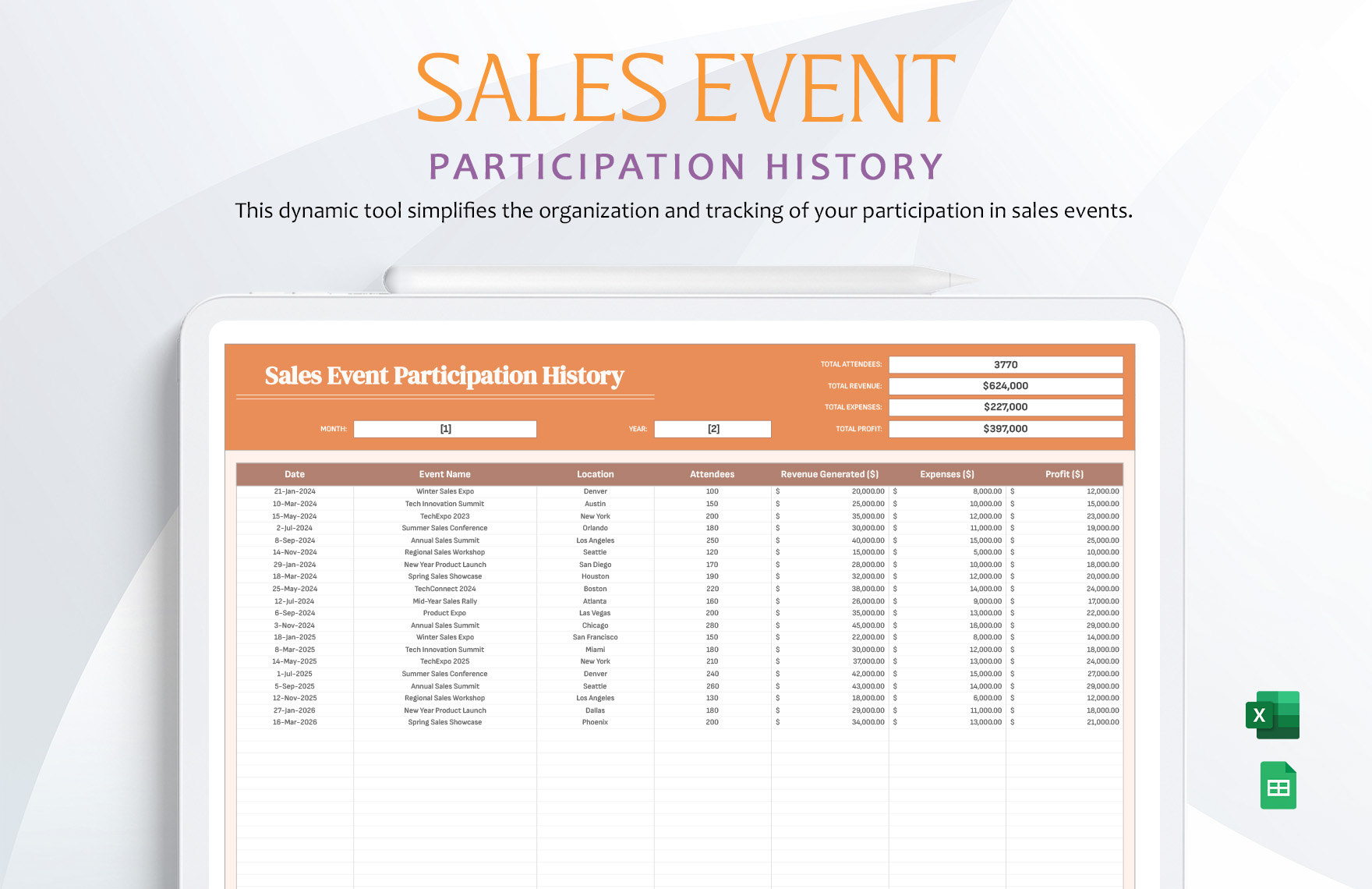
Task: Click the Location column header
Action: 596,474
